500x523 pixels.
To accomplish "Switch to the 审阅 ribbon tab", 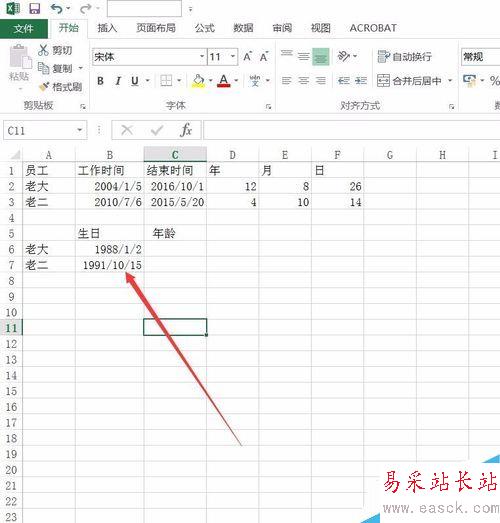I will tap(282, 28).
